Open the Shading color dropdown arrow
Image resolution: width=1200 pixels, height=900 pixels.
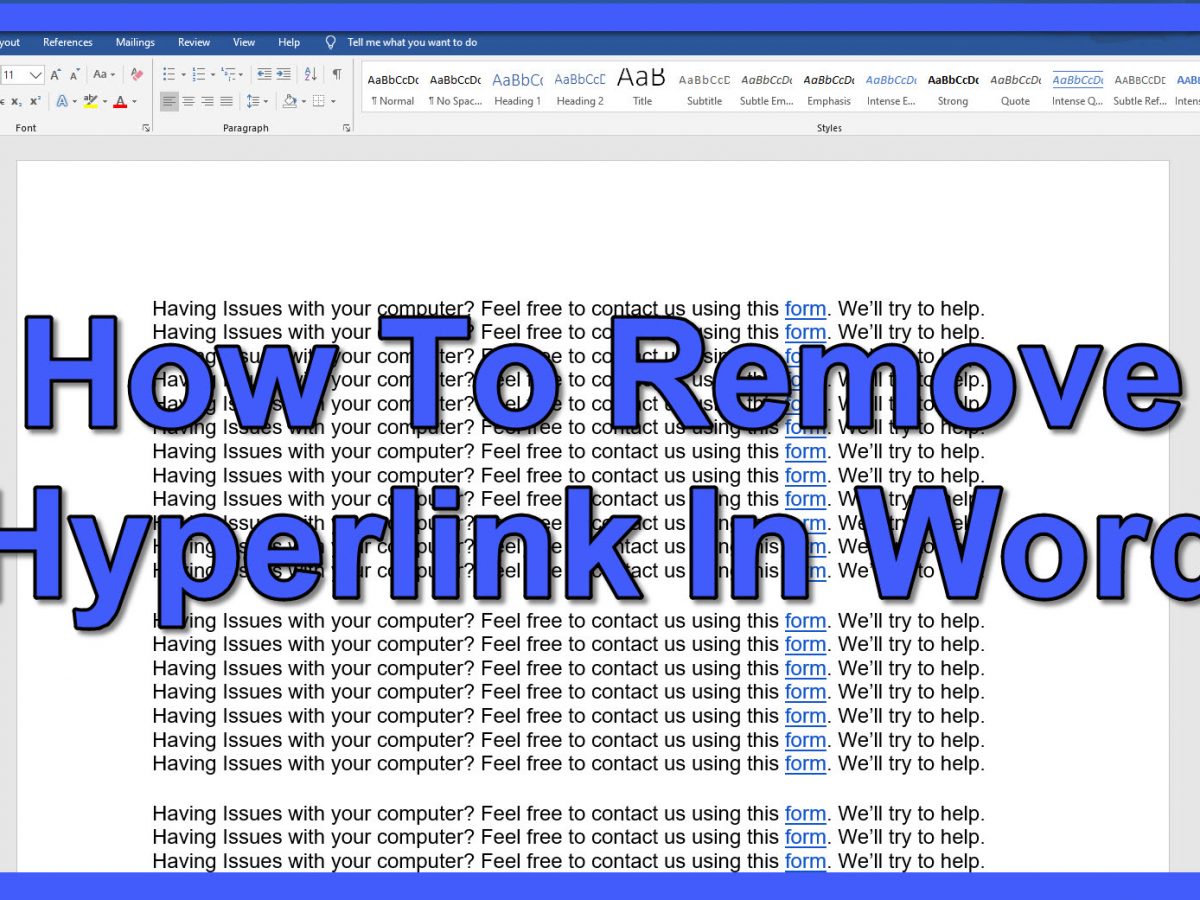(303, 101)
